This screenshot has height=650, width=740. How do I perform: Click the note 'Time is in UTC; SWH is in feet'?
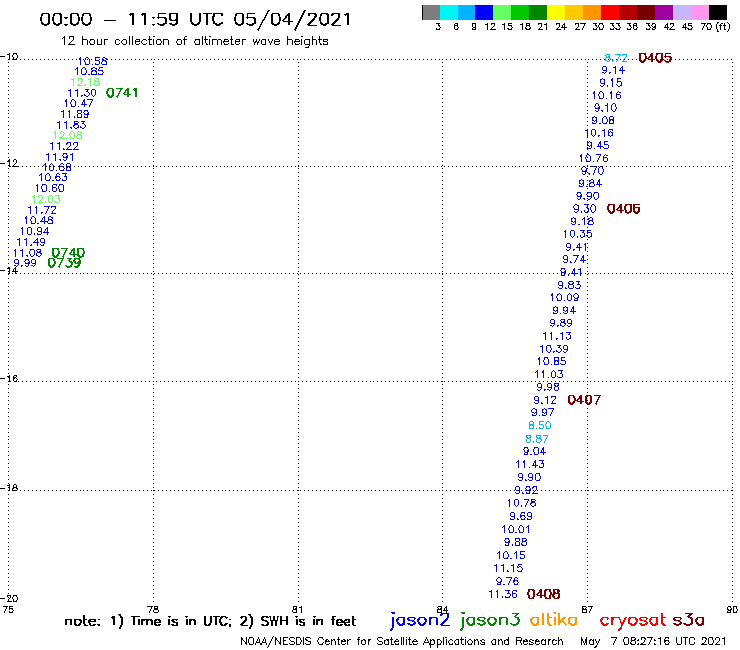click(x=210, y=621)
